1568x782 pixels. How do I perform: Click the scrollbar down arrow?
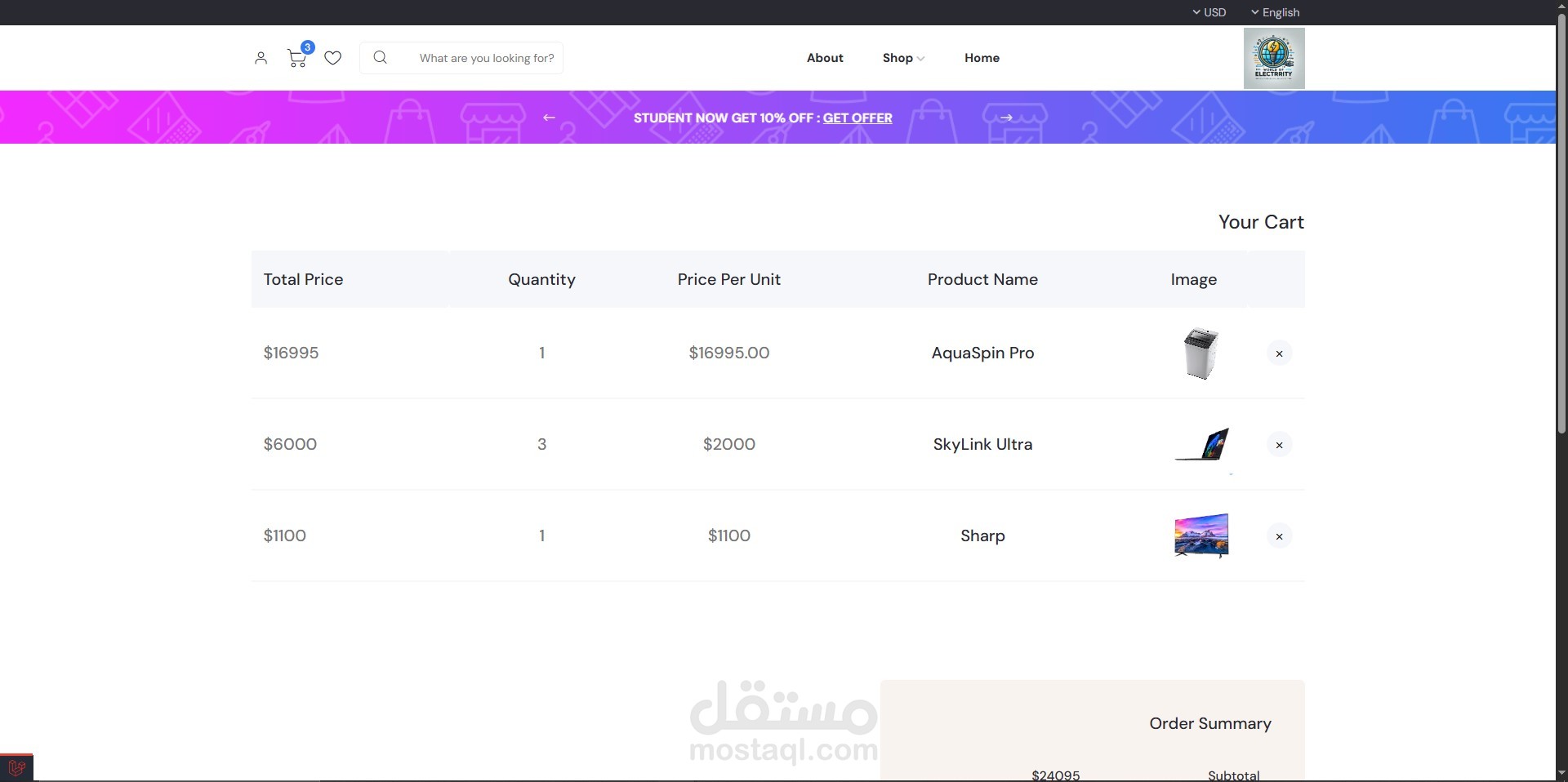point(1561,774)
